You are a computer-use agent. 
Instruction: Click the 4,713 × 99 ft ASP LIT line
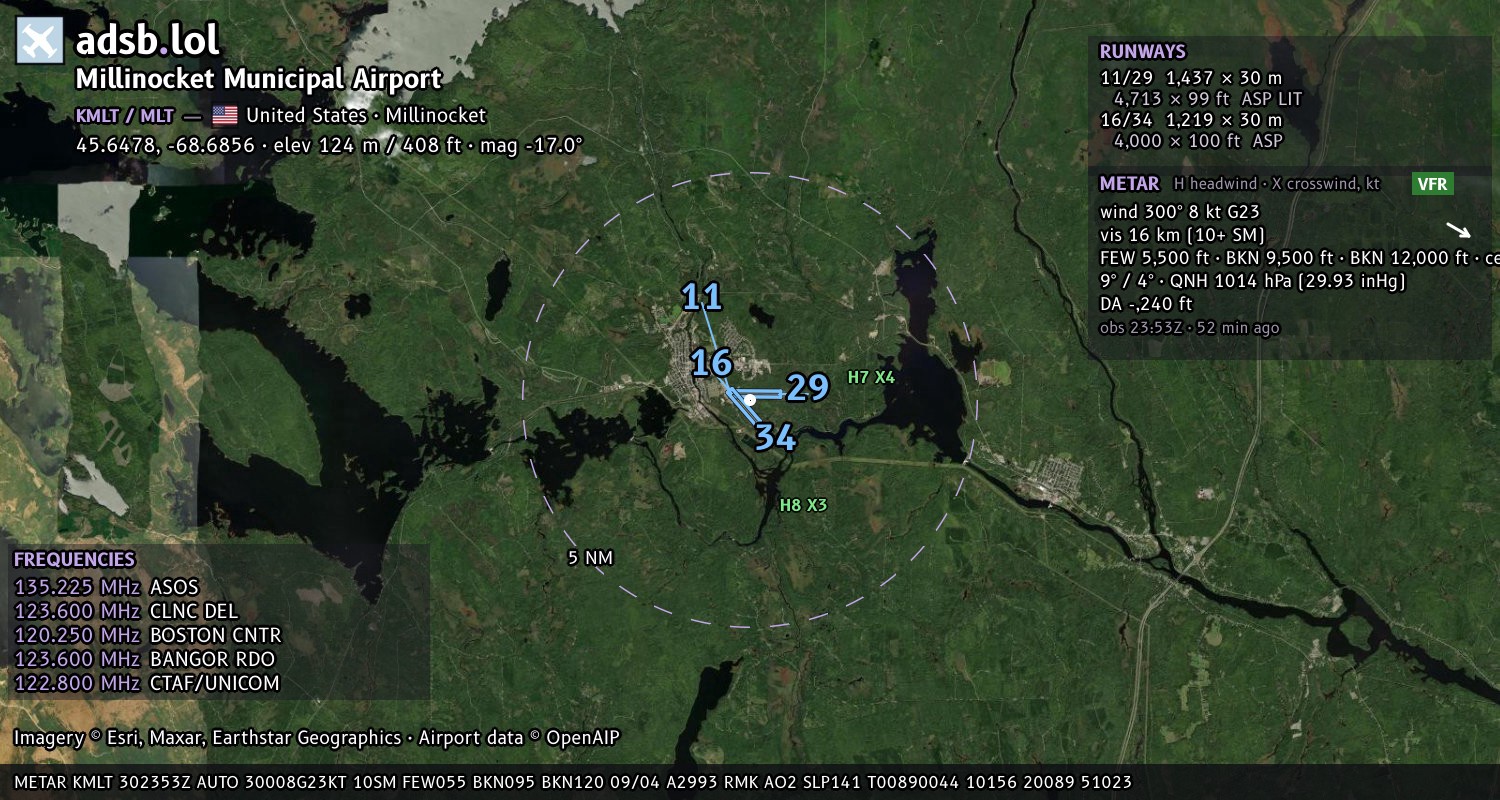[1208, 99]
